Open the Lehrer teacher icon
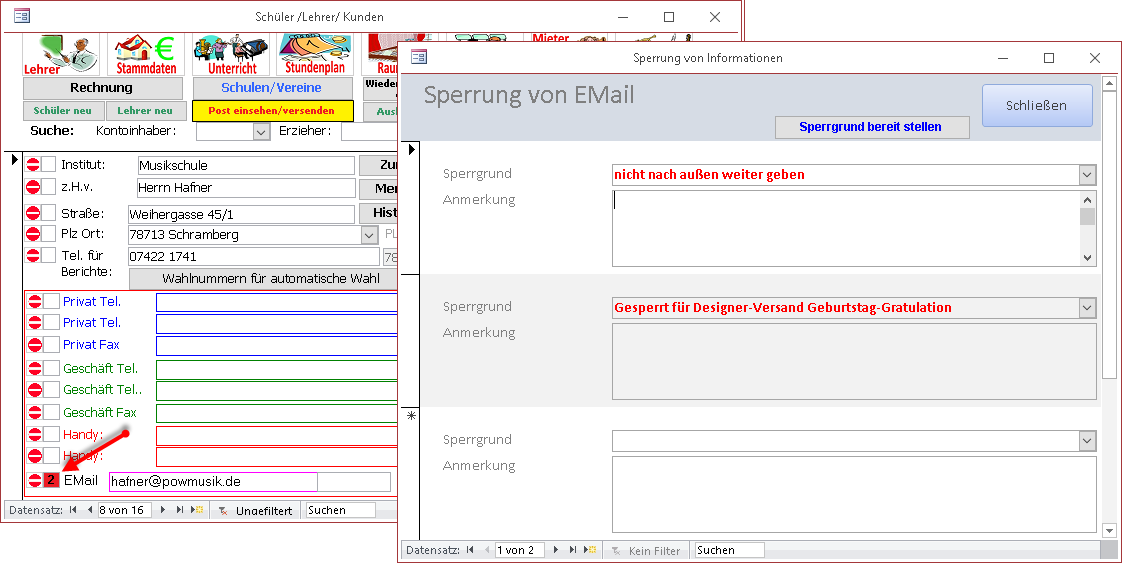The image size is (1122, 563). 61,54
